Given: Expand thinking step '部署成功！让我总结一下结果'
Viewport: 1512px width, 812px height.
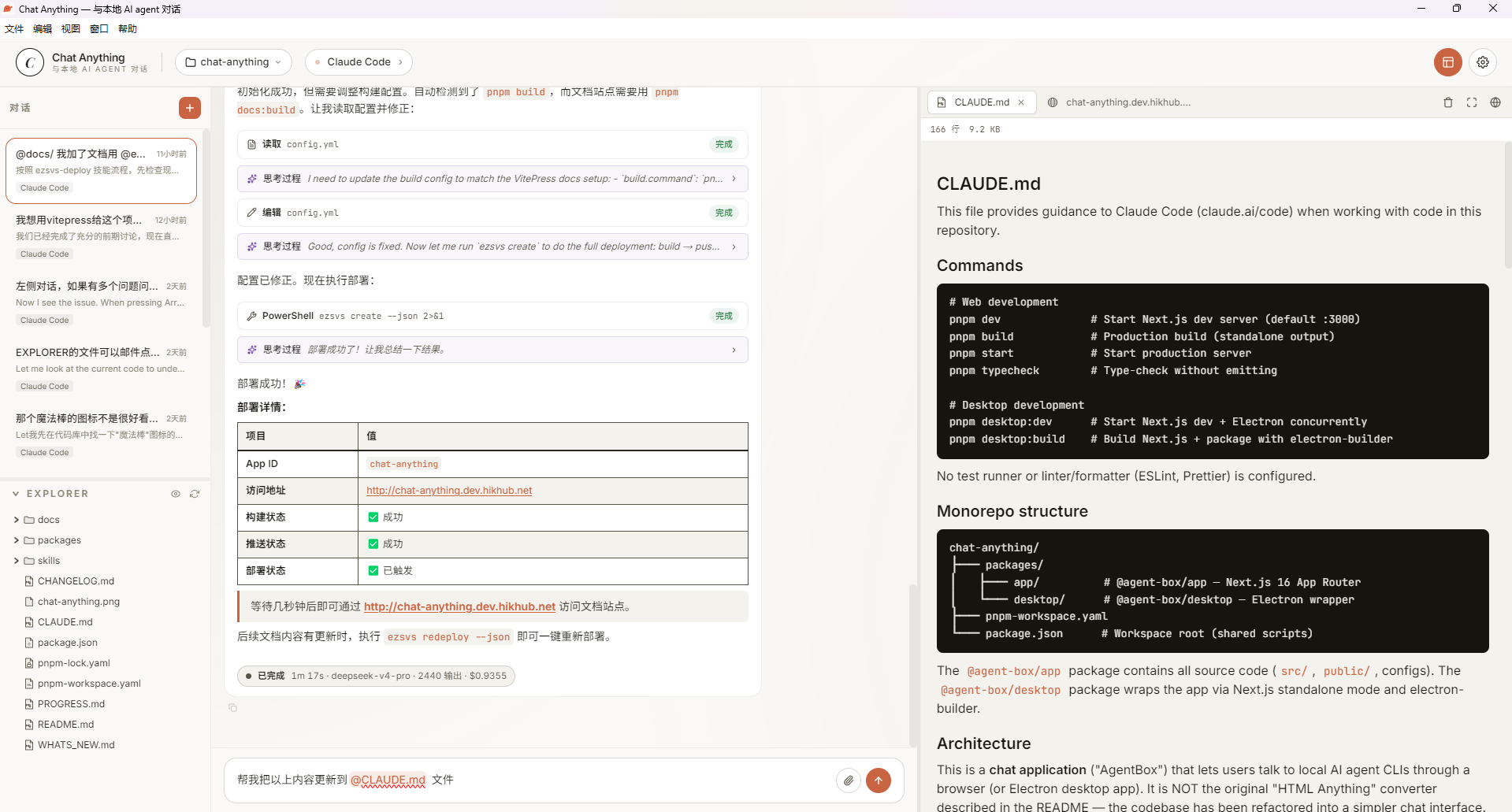Looking at the screenshot, I should [x=492, y=350].
